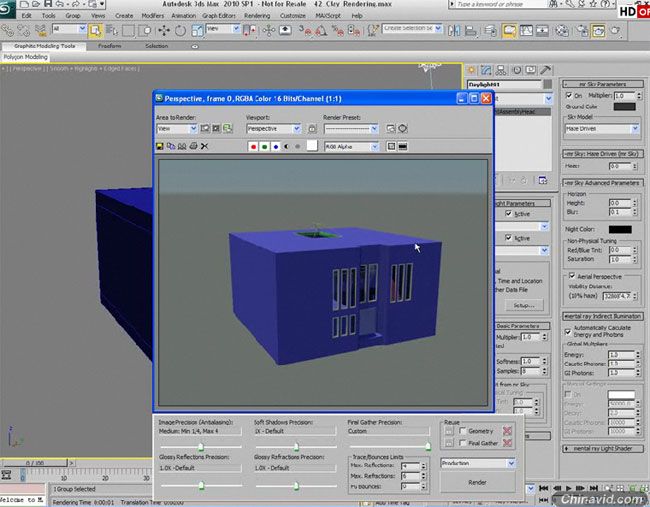
Task: Click the lock viewport icon in render window
Action: pos(312,129)
